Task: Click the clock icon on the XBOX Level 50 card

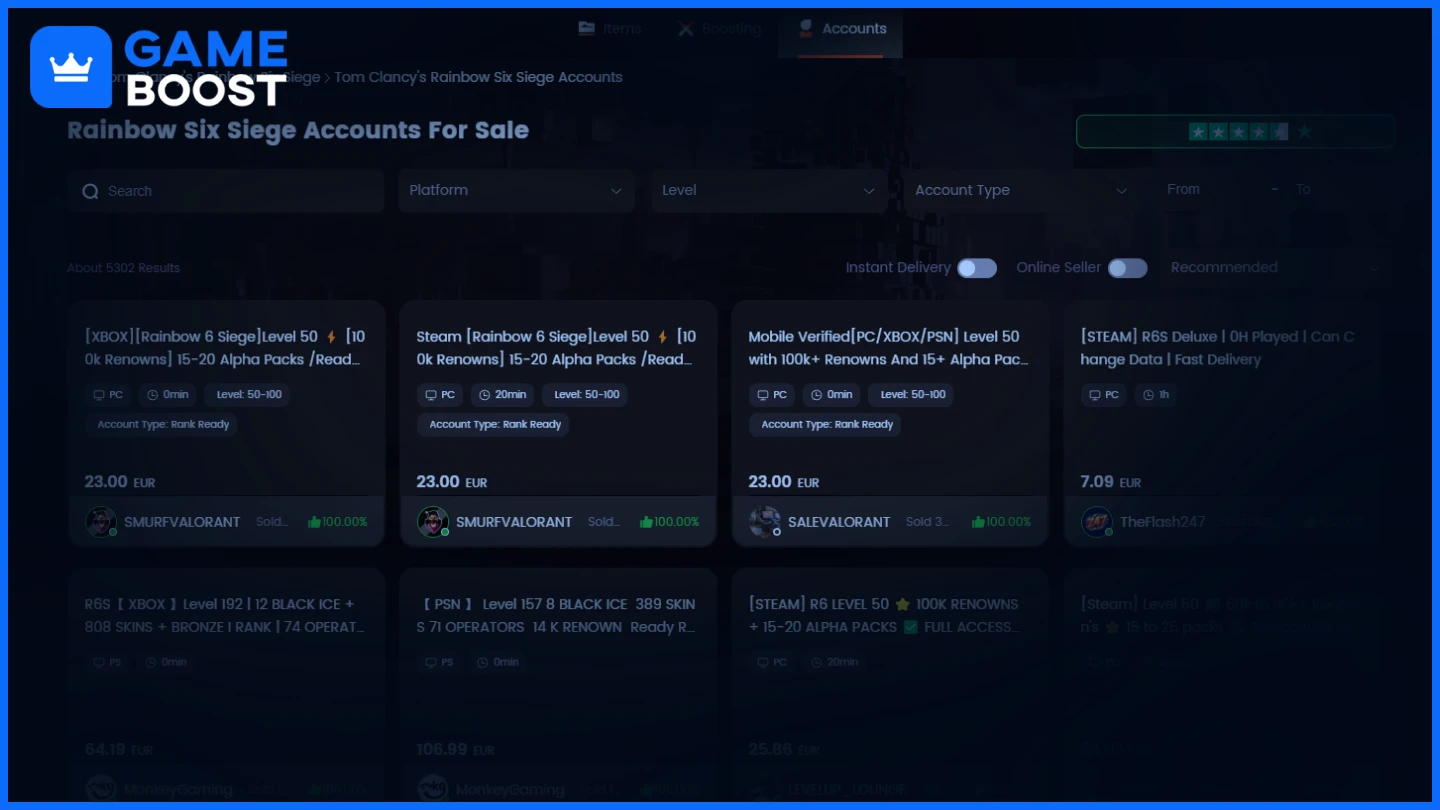Action: pos(152,395)
